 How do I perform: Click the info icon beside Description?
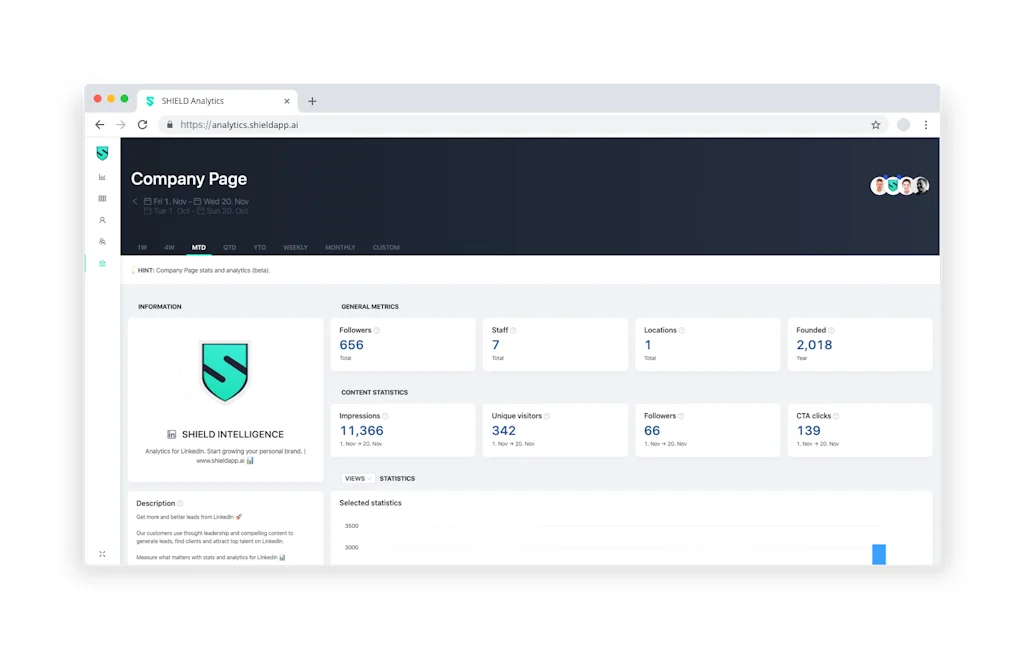181,503
